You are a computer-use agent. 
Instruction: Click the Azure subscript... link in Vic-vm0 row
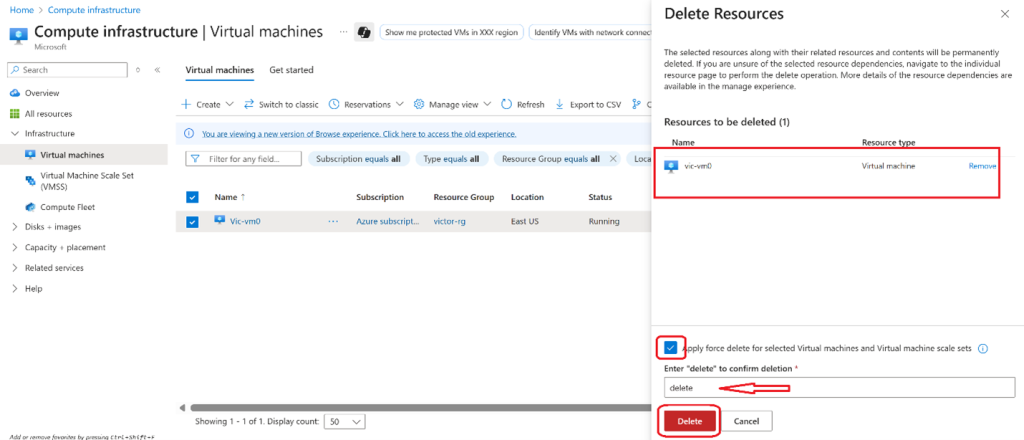(388, 221)
